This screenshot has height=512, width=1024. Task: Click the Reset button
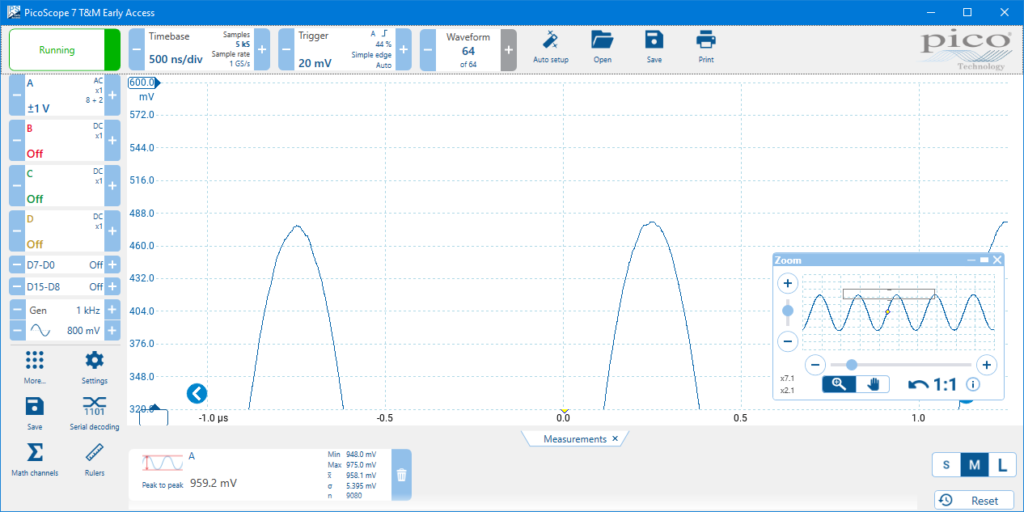coord(975,501)
